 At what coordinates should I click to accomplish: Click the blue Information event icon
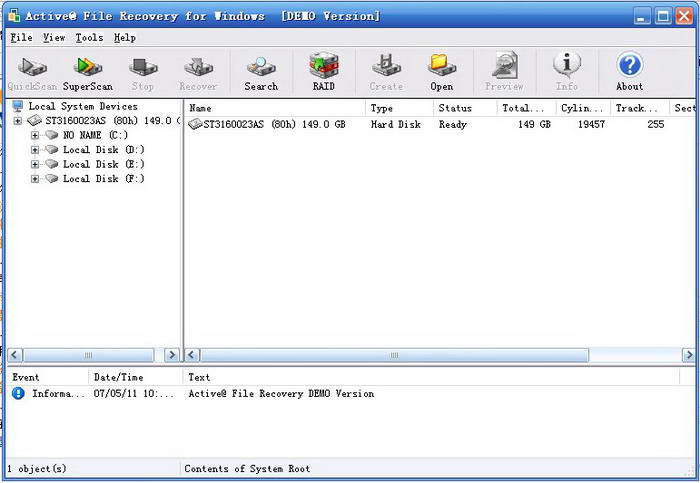point(18,393)
